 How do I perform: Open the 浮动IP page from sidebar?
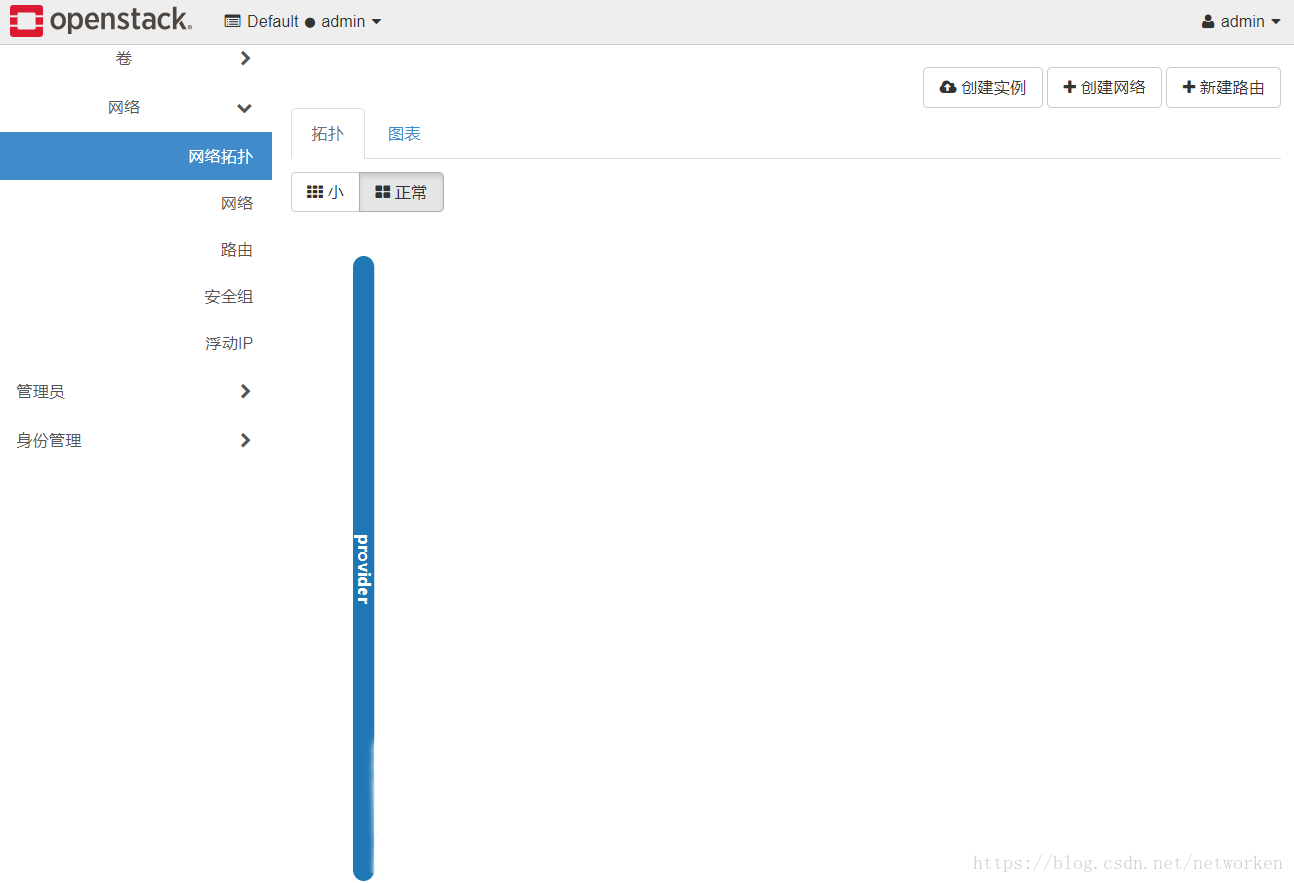pyautogui.click(x=229, y=343)
